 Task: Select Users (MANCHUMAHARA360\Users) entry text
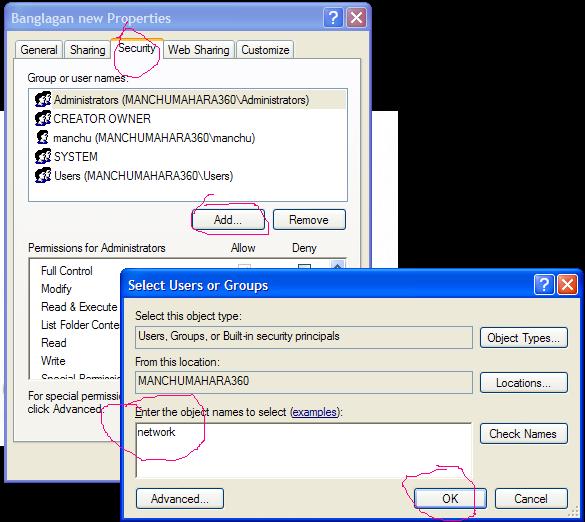(x=143, y=176)
